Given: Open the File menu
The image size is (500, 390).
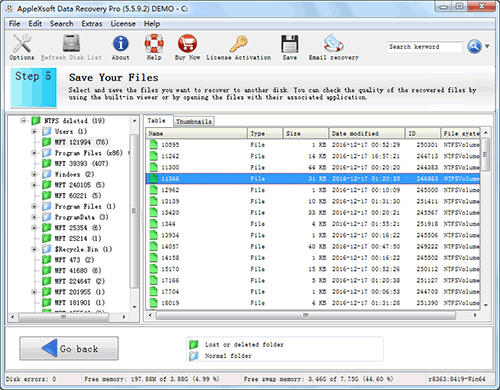Looking at the screenshot, I should [x=14, y=24].
